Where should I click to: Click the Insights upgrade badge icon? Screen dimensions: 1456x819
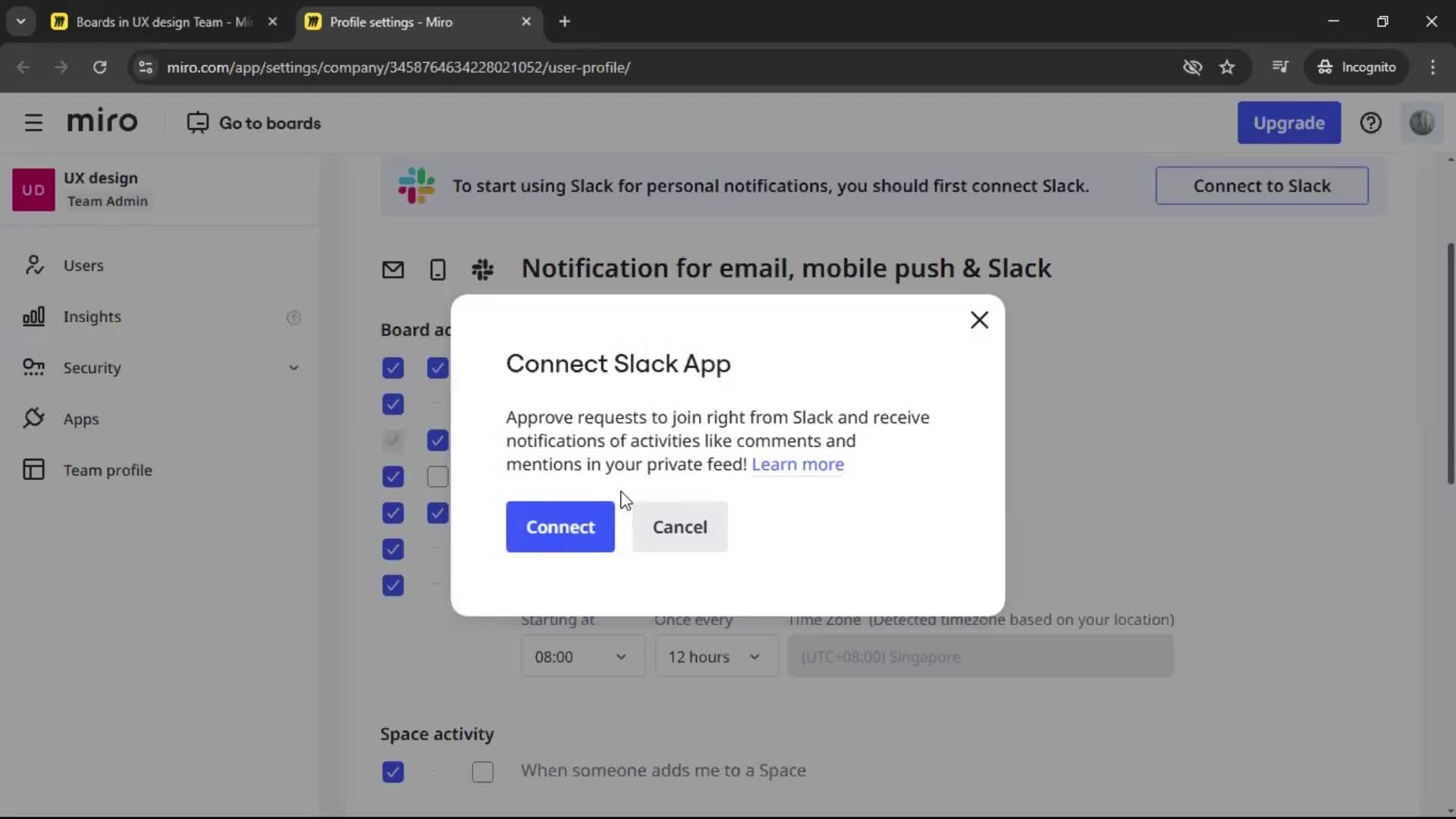(x=293, y=317)
